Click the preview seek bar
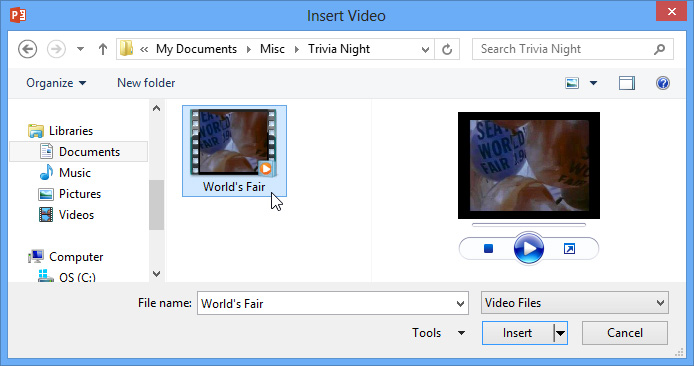694x366 pixels. [x=529, y=225]
